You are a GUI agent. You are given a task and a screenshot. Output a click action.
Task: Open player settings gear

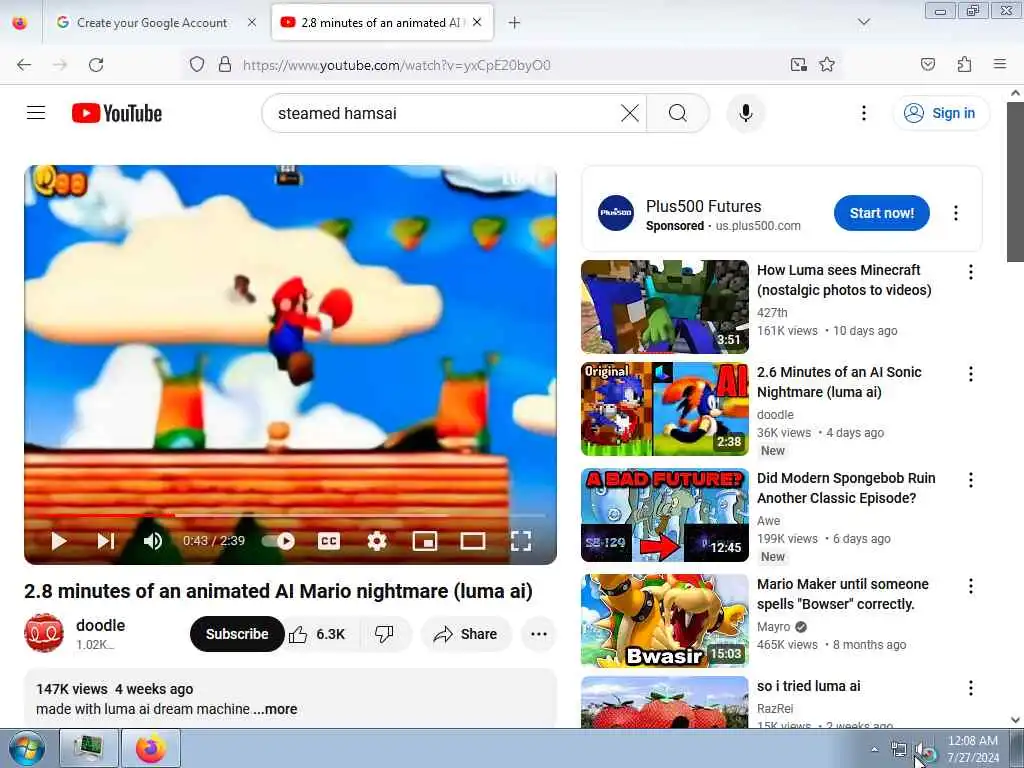tap(377, 541)
